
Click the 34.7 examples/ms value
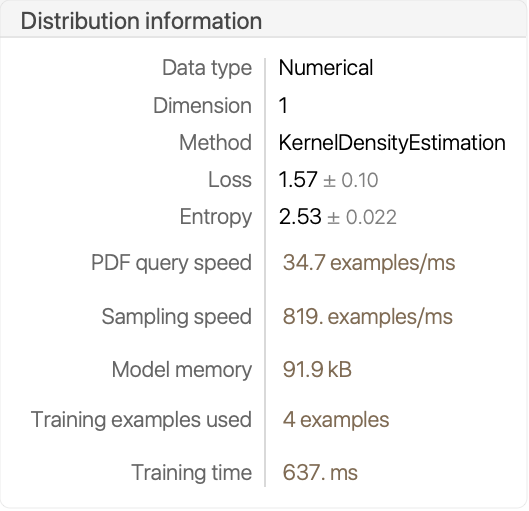(369, 263)
